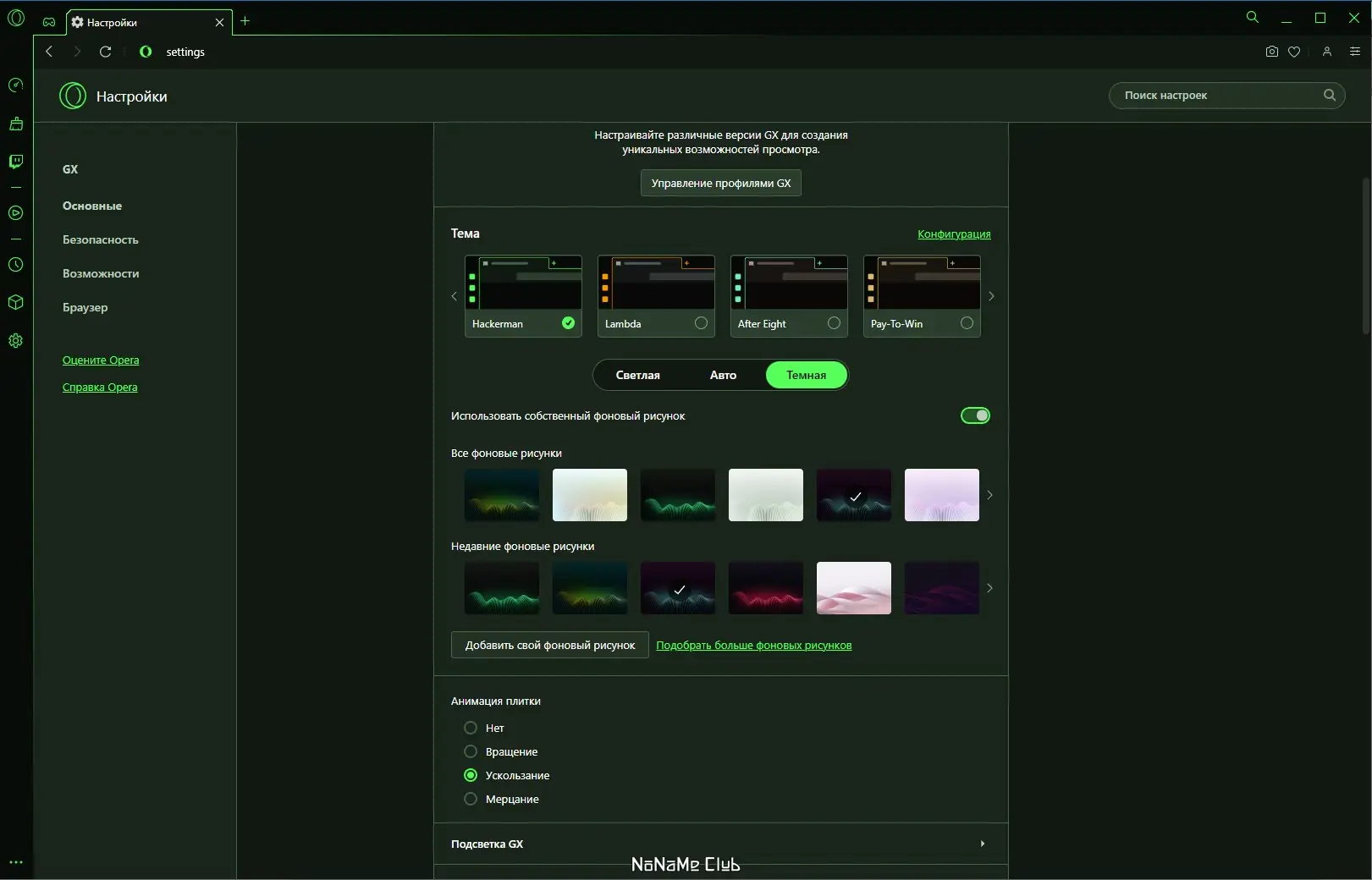Open GX Cleaner from the sidebar
Viewport: 1372px width, 880px height.
pos(15,124)
